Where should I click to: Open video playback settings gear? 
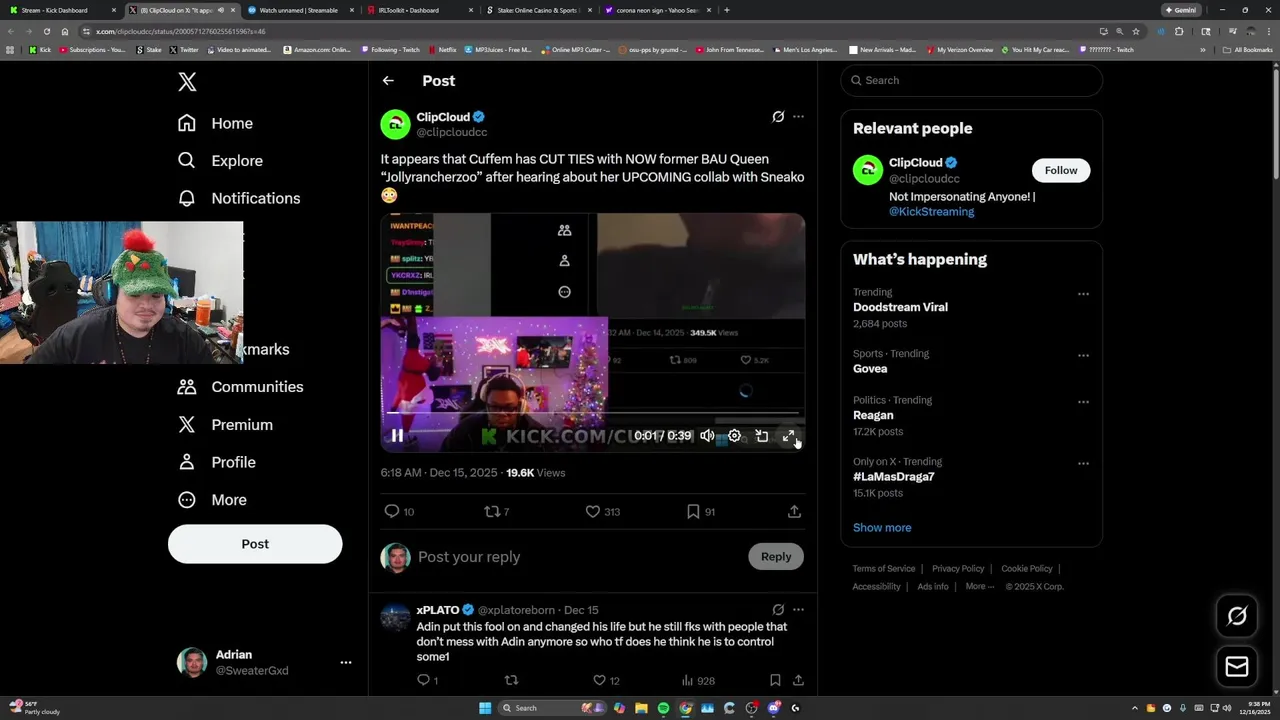point(734,435)
